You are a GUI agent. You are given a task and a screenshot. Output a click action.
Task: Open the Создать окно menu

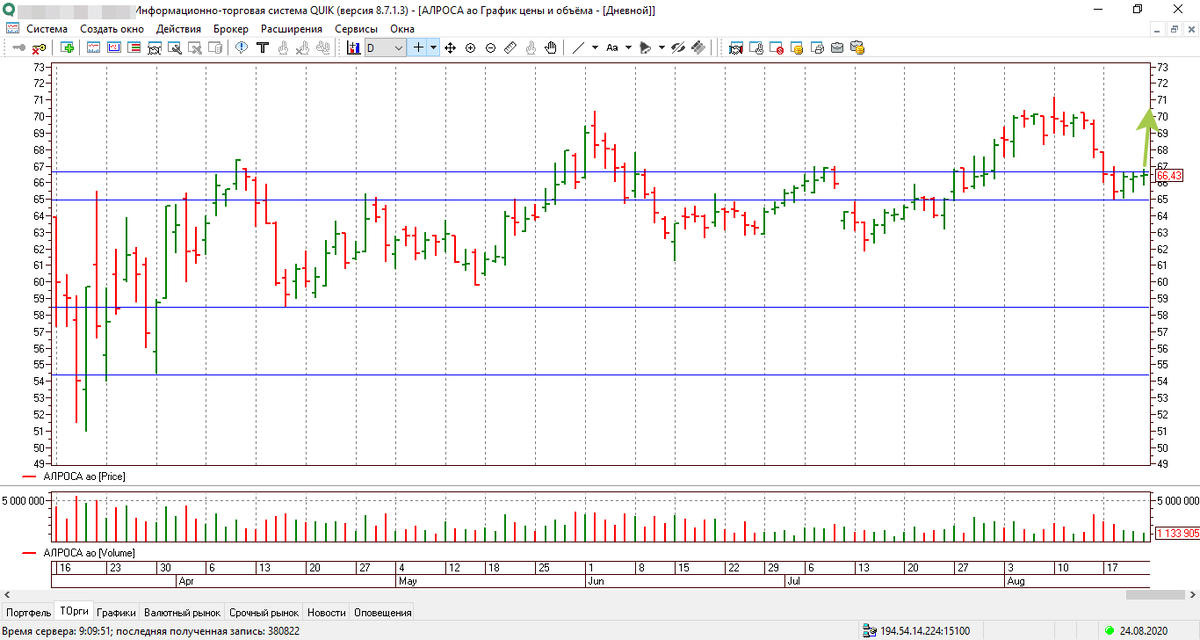tap(112, 29)
